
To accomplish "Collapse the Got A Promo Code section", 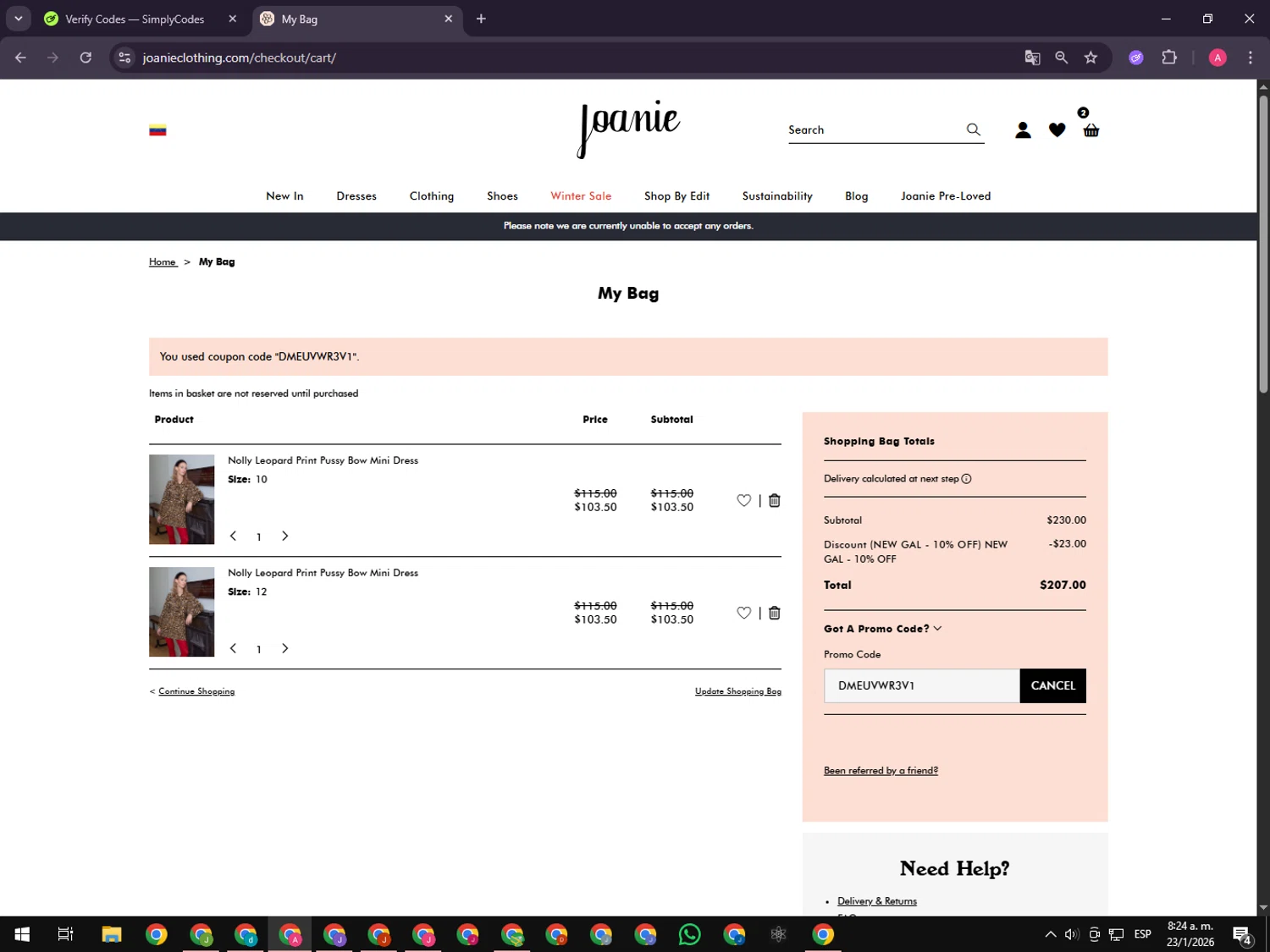I will click(883, 629).
